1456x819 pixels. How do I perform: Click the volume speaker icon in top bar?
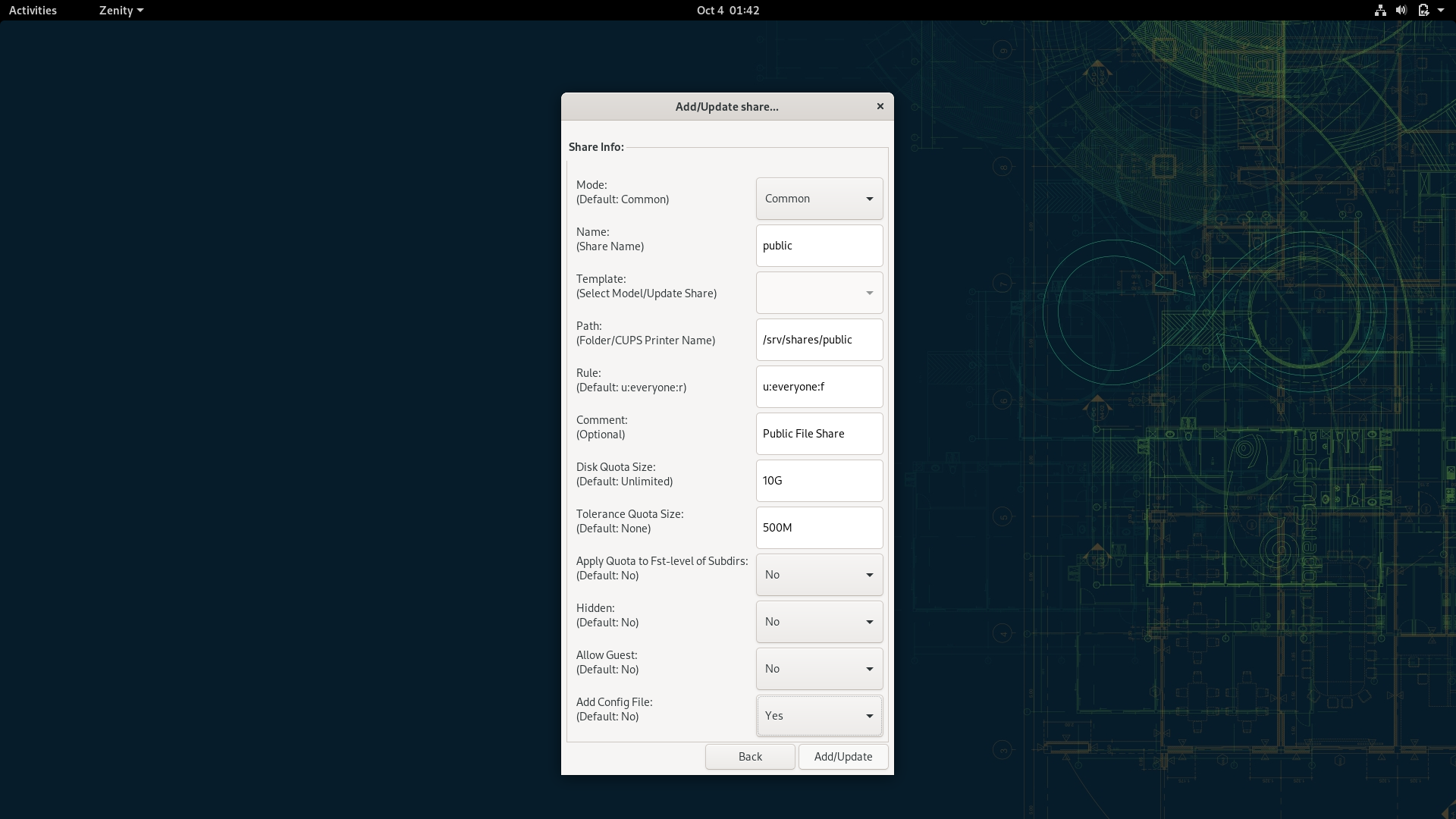pos(1401,11)
